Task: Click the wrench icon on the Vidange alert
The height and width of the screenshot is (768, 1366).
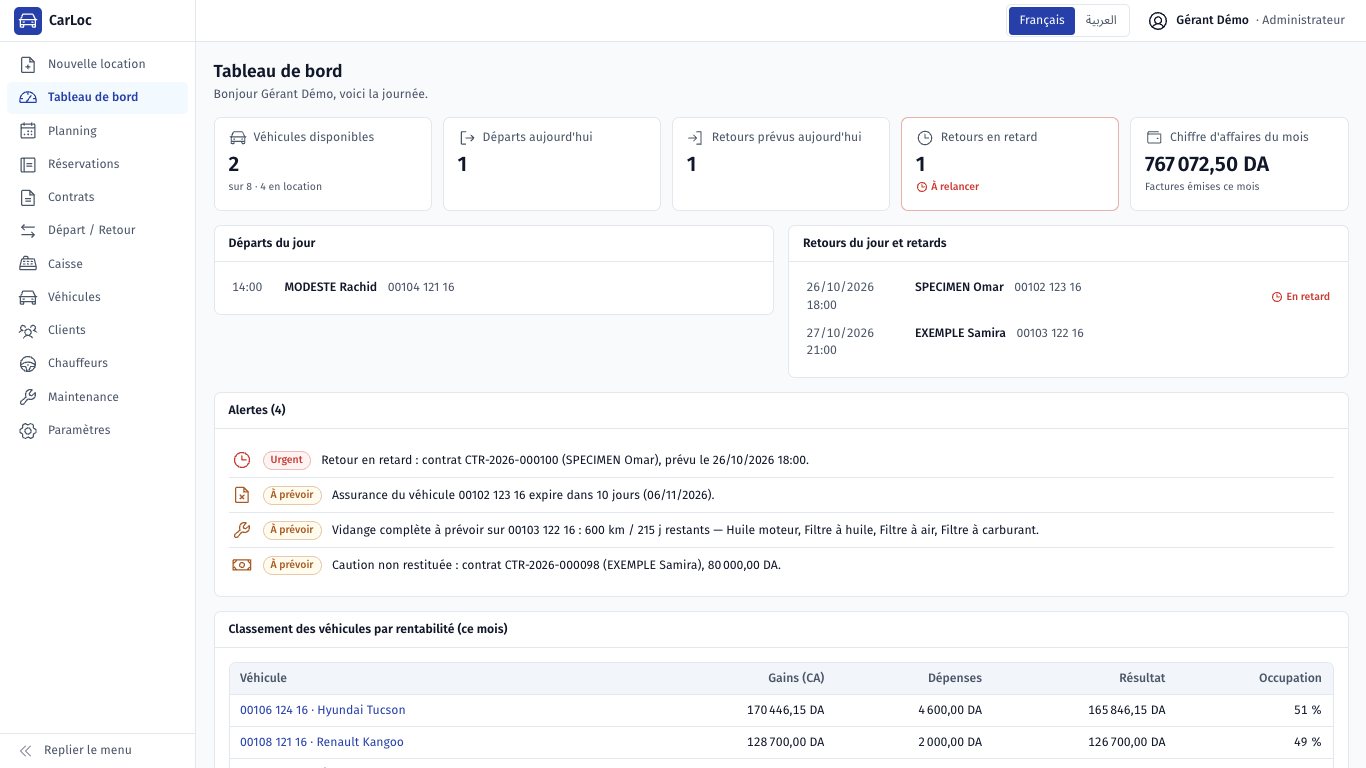Action: [242, 530]
